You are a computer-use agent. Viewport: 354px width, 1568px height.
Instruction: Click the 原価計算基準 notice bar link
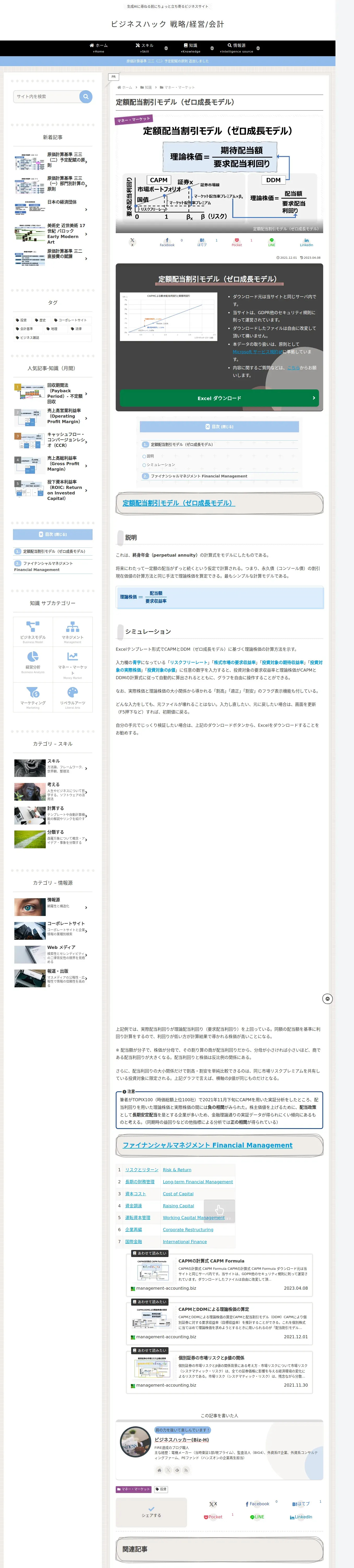(167, 61)
